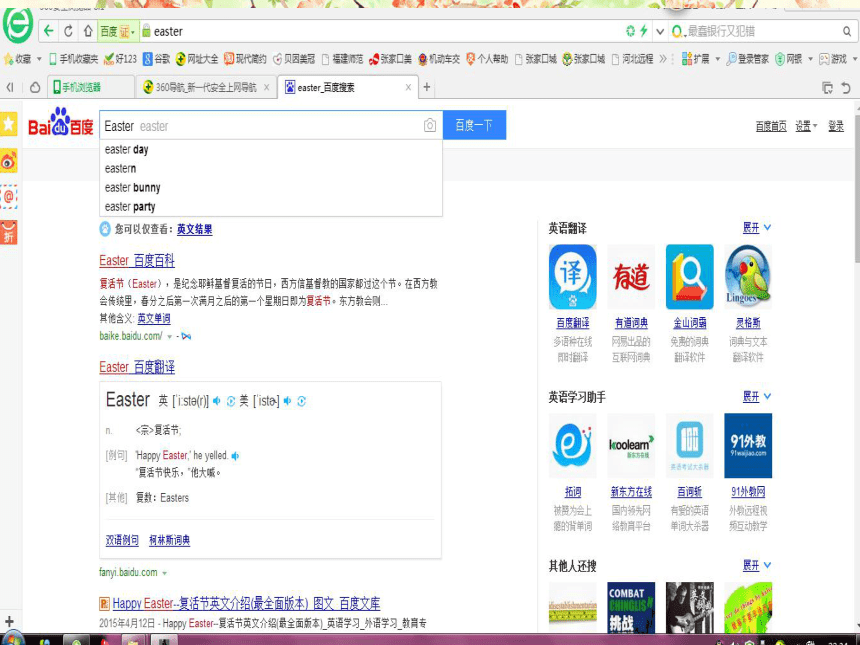This screenshot has height=645, width=860.
Task: Play American pronunciation of Easter
Action: (x=287, y=401)
